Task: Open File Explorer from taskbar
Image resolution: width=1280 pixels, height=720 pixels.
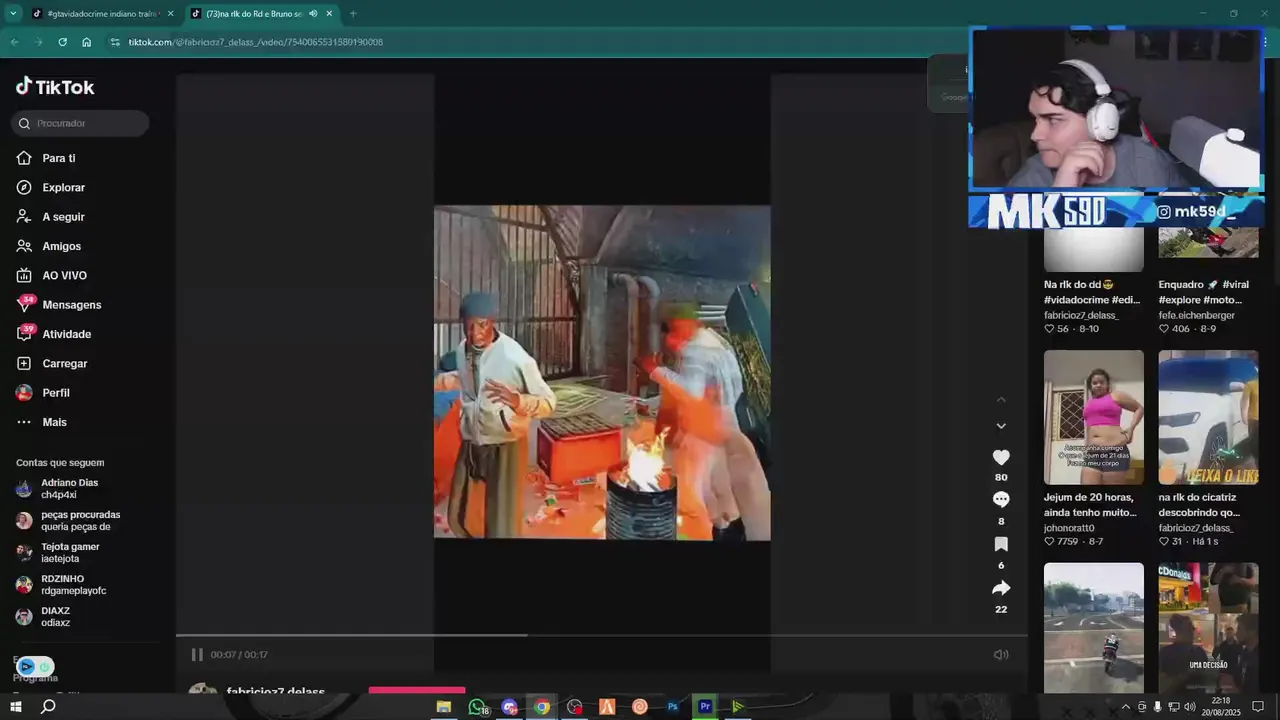Action: tap(443, 707)
